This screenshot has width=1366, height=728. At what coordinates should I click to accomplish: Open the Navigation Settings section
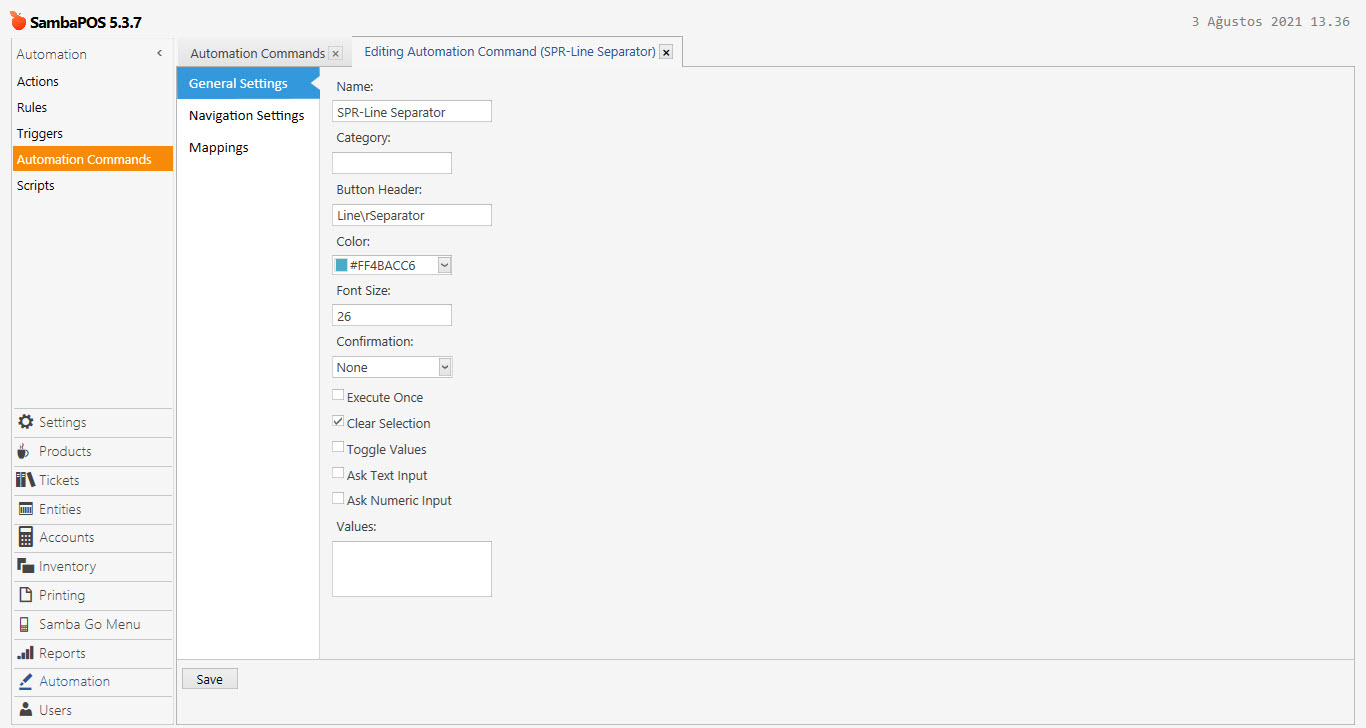[x=246, y=115]
